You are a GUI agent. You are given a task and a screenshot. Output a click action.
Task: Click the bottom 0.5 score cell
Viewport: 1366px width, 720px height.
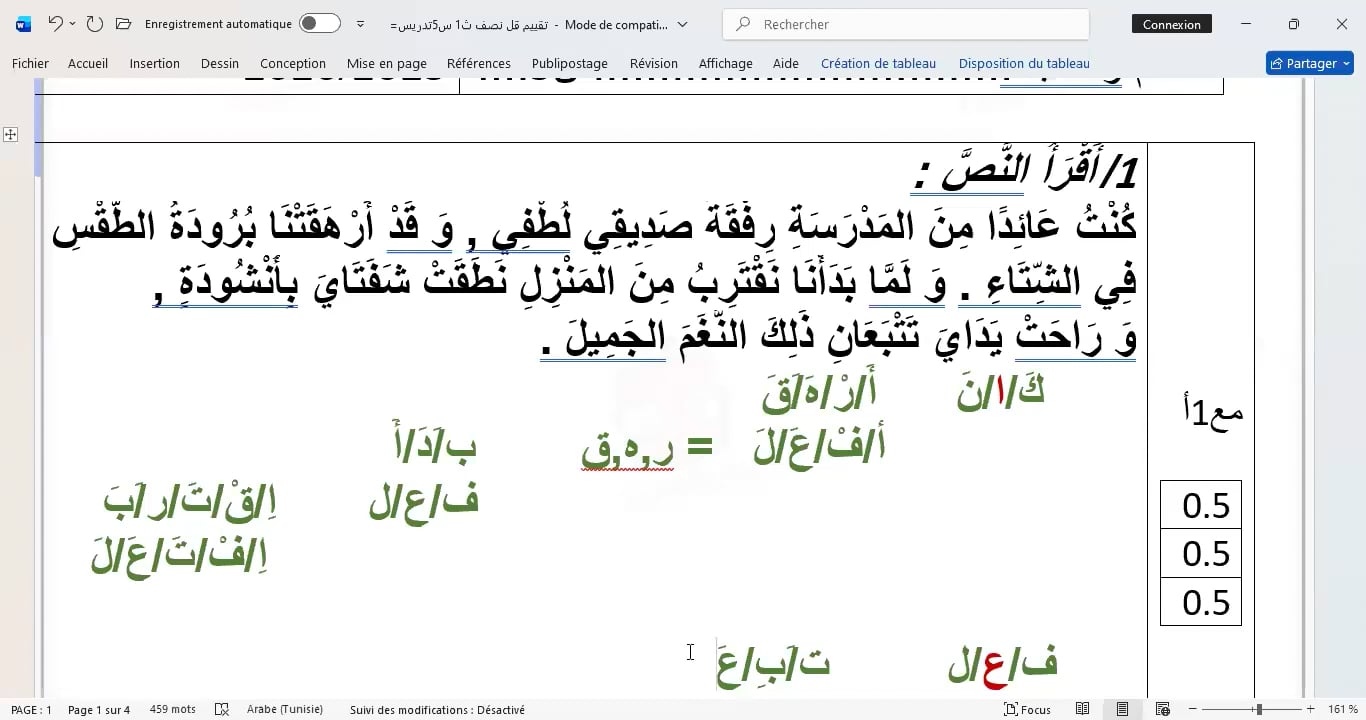pos(1201,602)
